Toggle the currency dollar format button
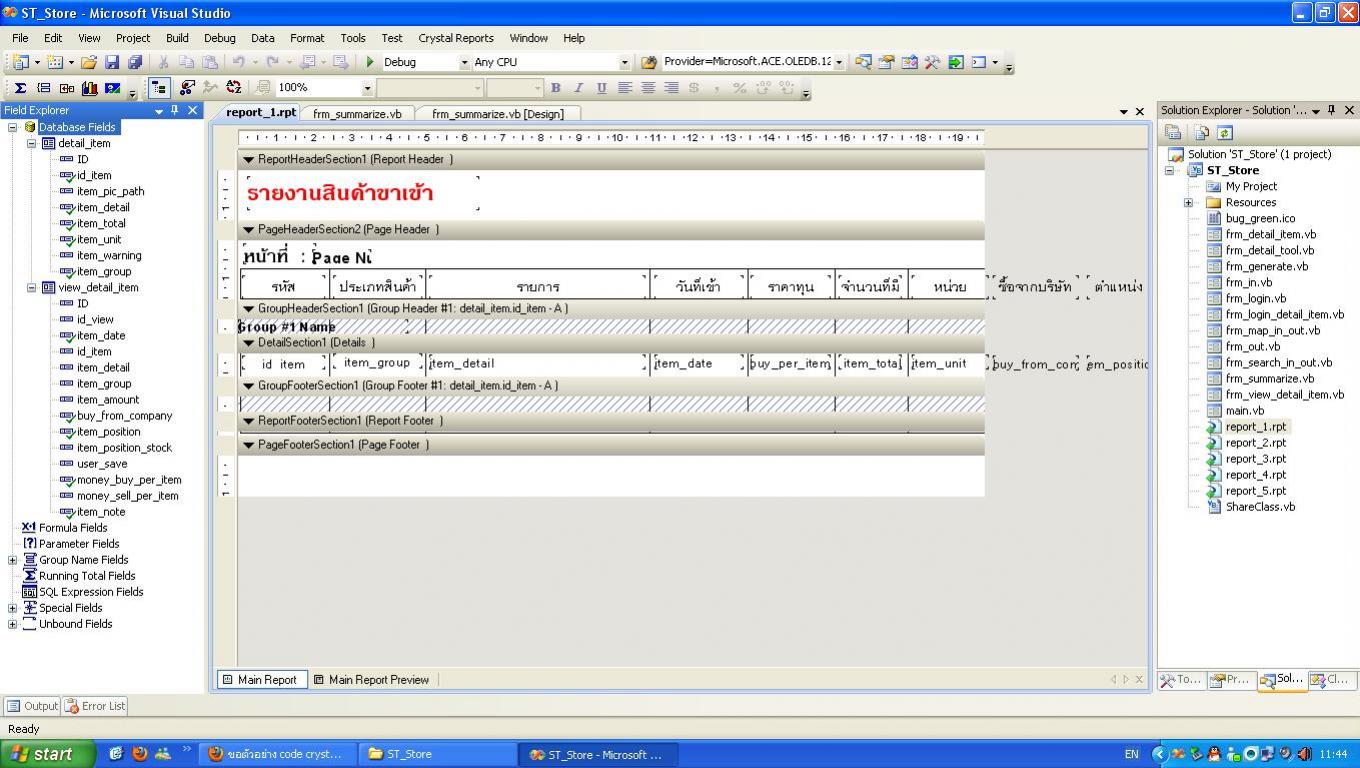 [x=694, y=88]
